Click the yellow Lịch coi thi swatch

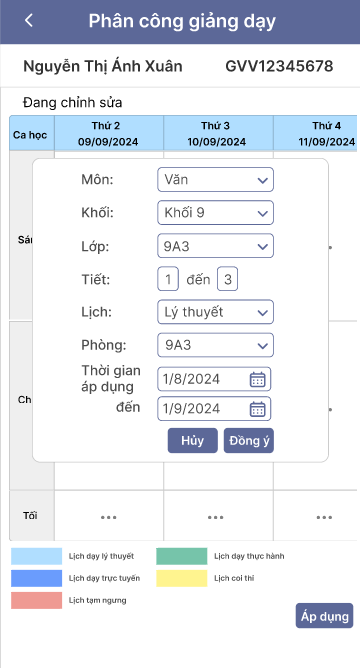coord(181,579)
